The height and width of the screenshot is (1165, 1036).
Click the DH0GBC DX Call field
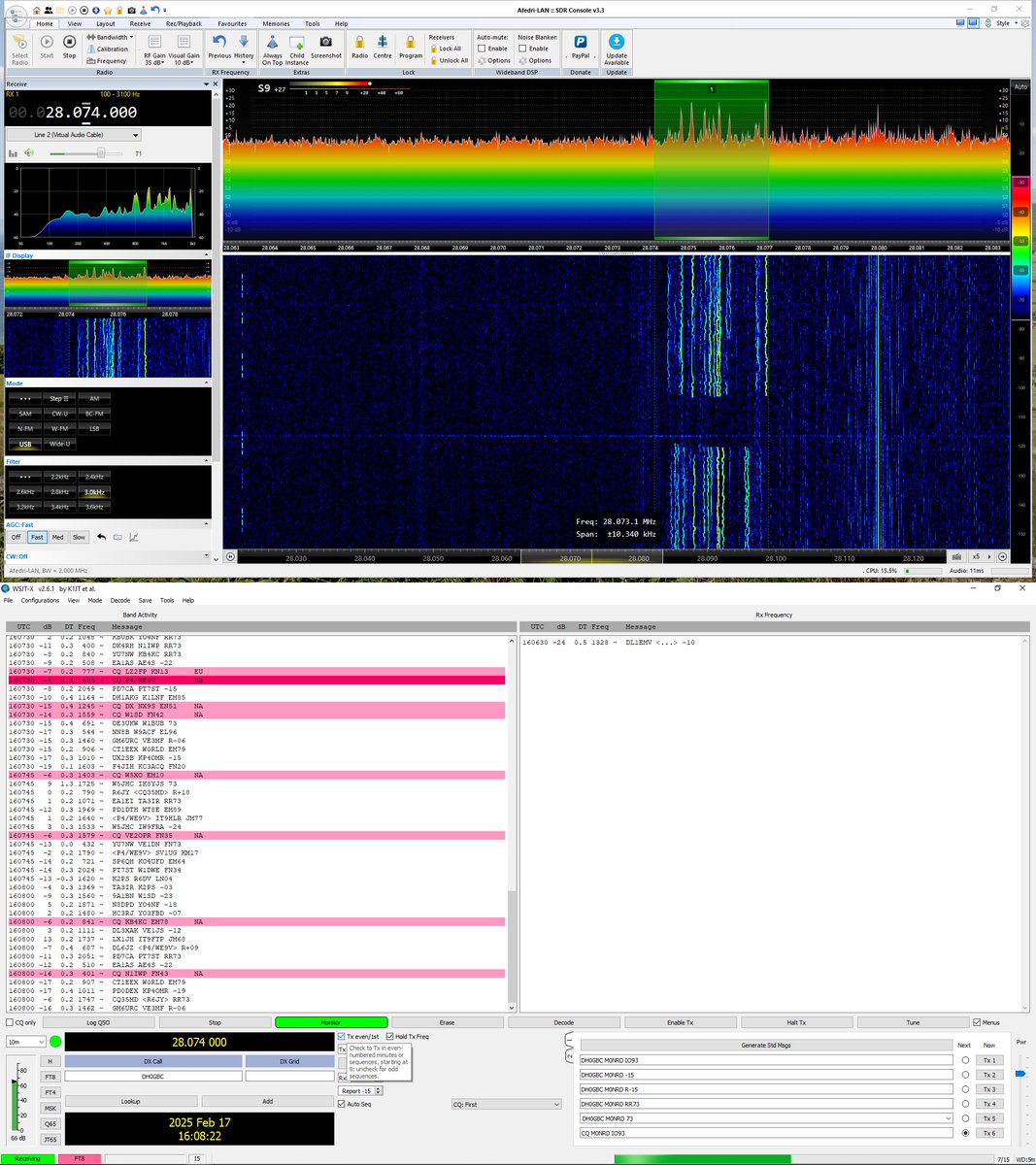tap(152, 1076)
